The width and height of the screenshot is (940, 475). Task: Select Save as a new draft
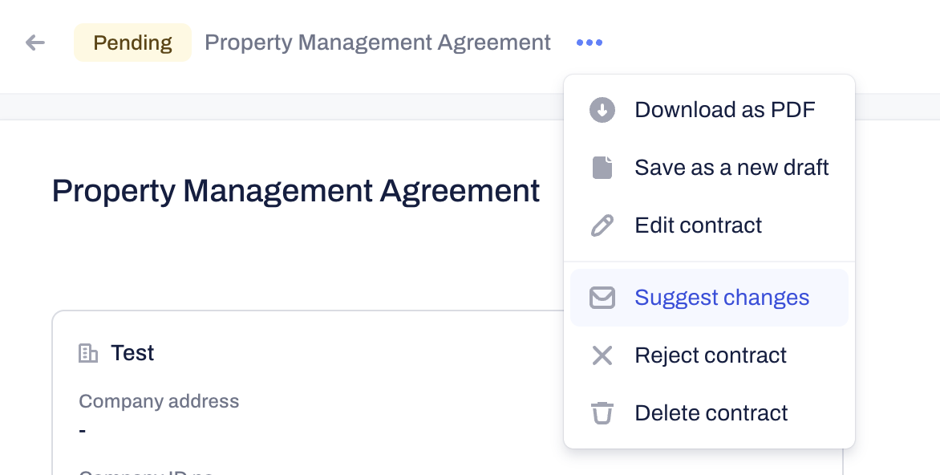[x=709, y=167]
